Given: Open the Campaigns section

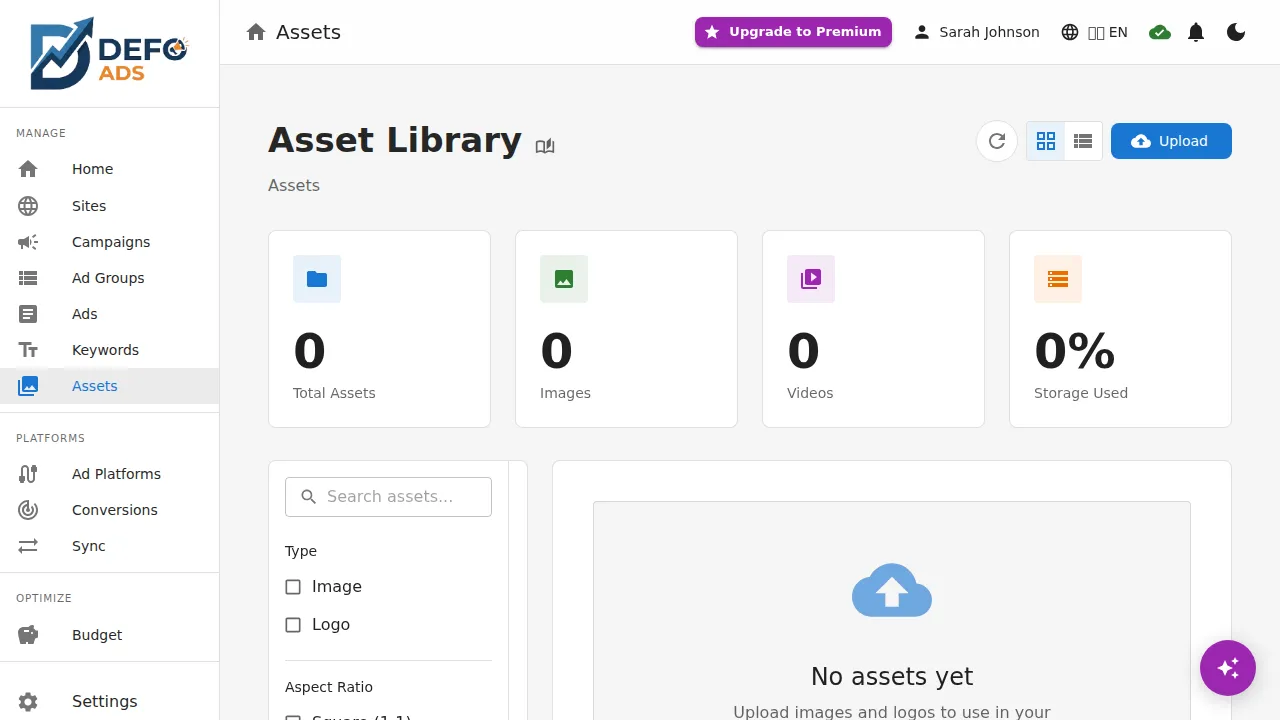Looking at the screenshot, I should coord(109,242).
